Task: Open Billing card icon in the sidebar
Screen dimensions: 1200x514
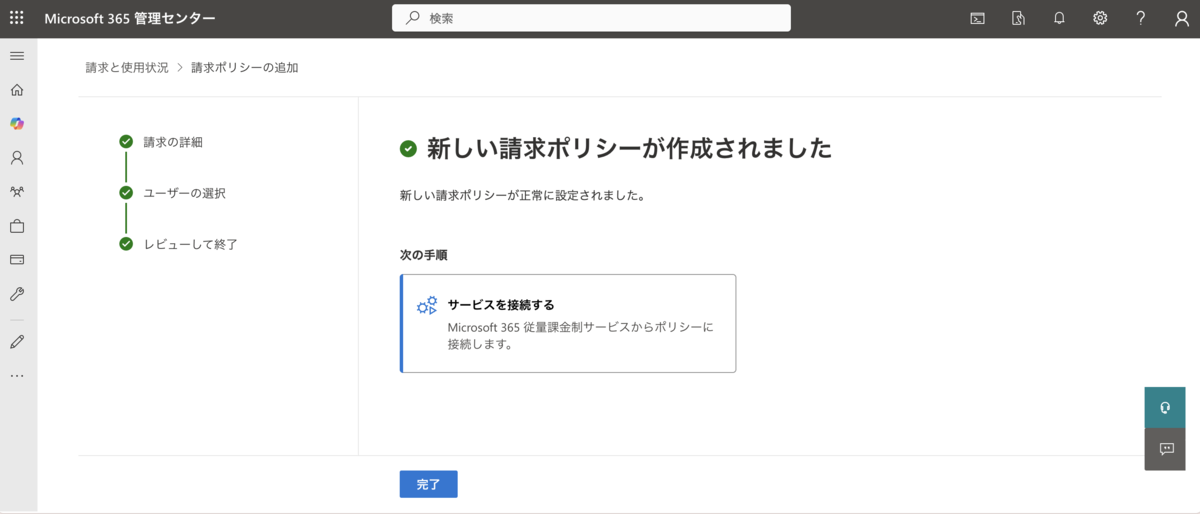Action: (17, 260)
